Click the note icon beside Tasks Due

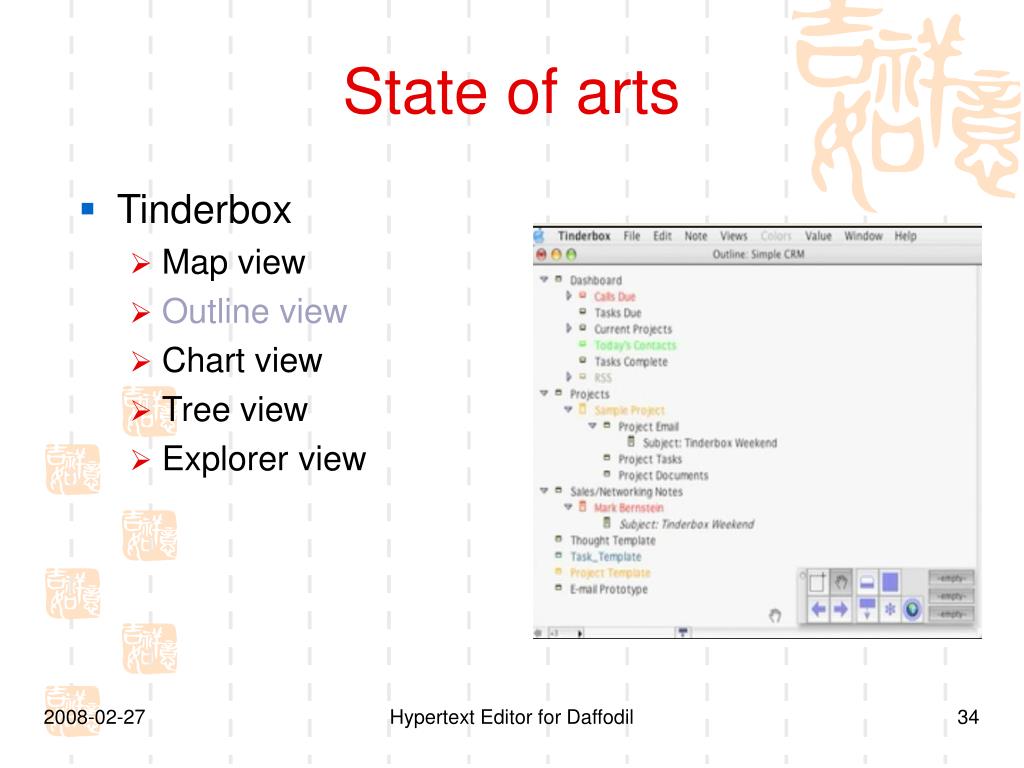coord(583,312)
